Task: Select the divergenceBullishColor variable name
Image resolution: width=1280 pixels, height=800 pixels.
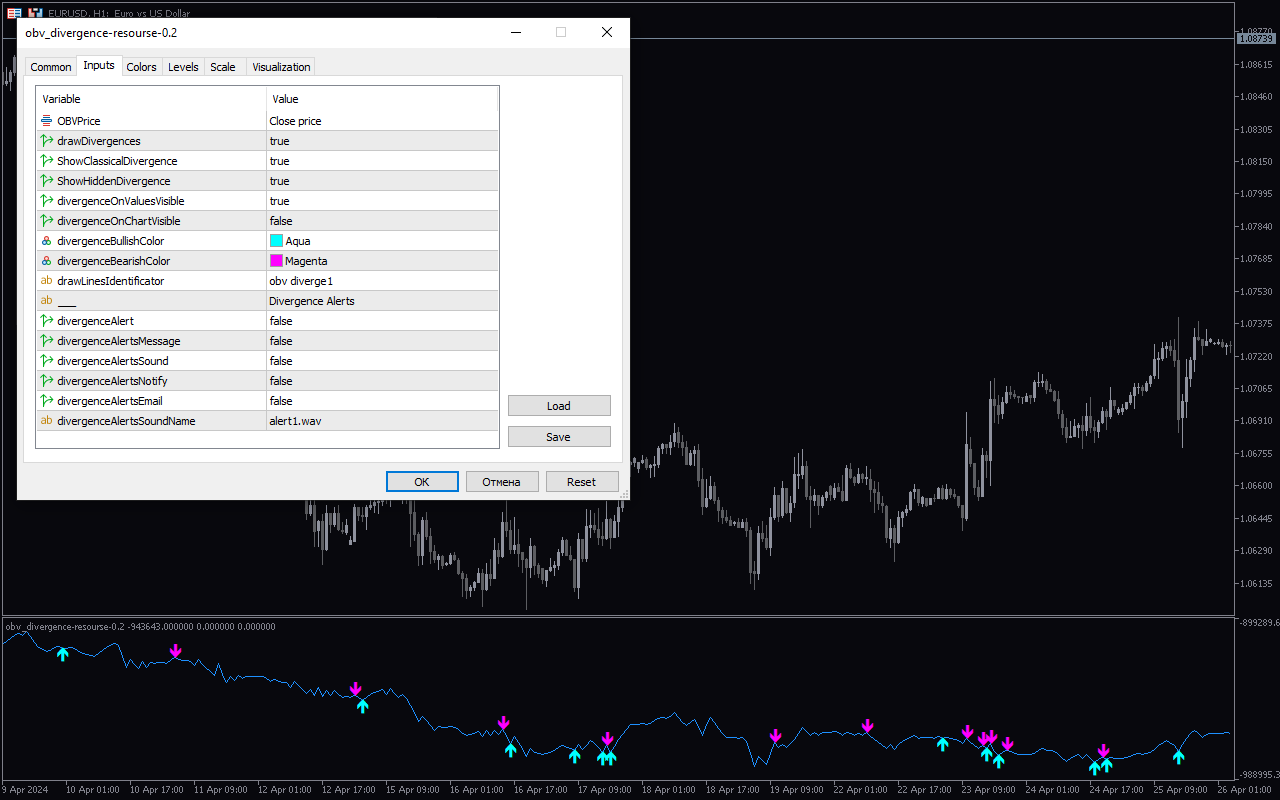Action: (111, 241)
